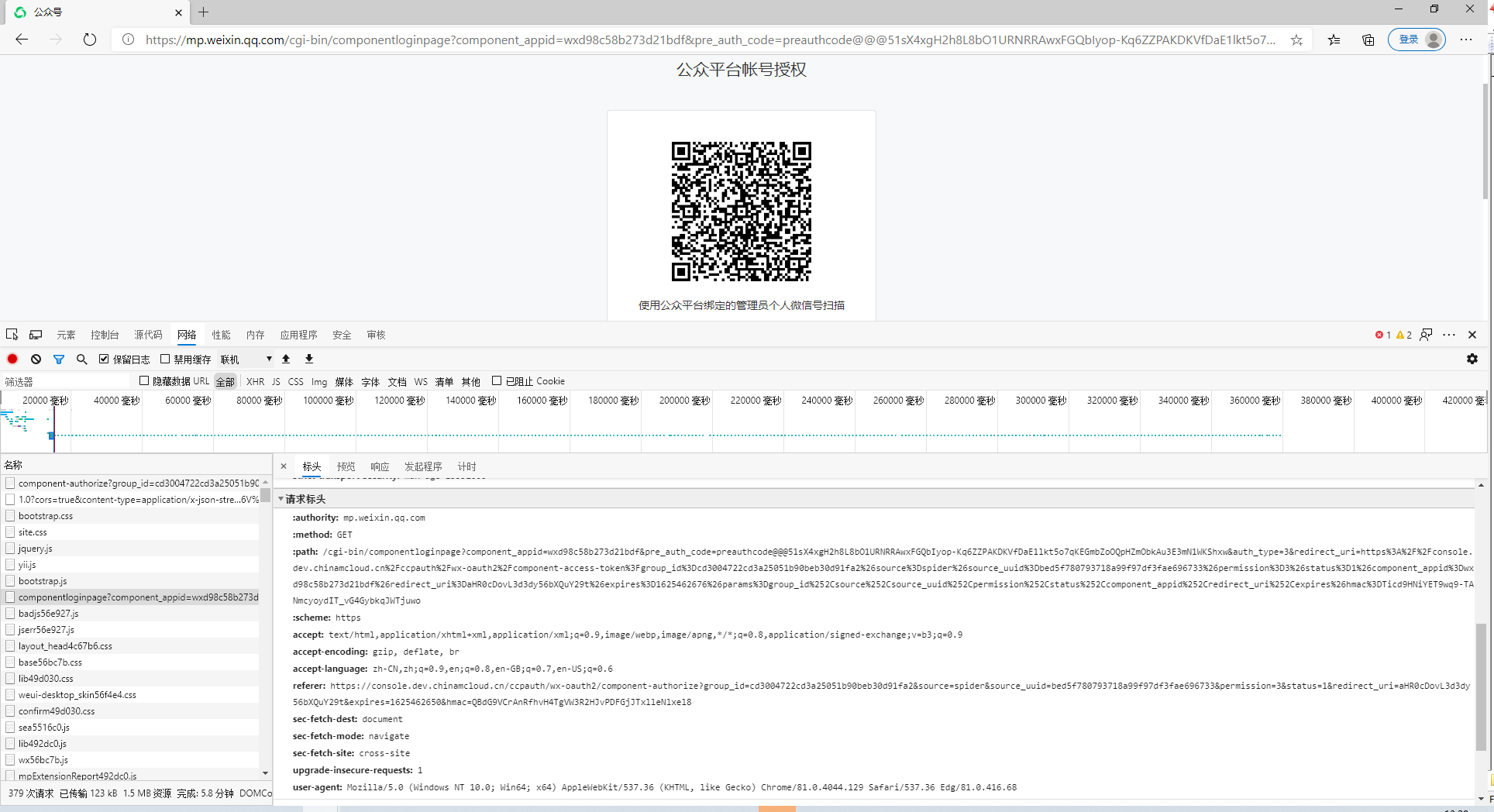Image resolution: width=1494 pixels, height=812 pixels.
Task: Click the 登录 profile button
Action: click(1417, 40)
